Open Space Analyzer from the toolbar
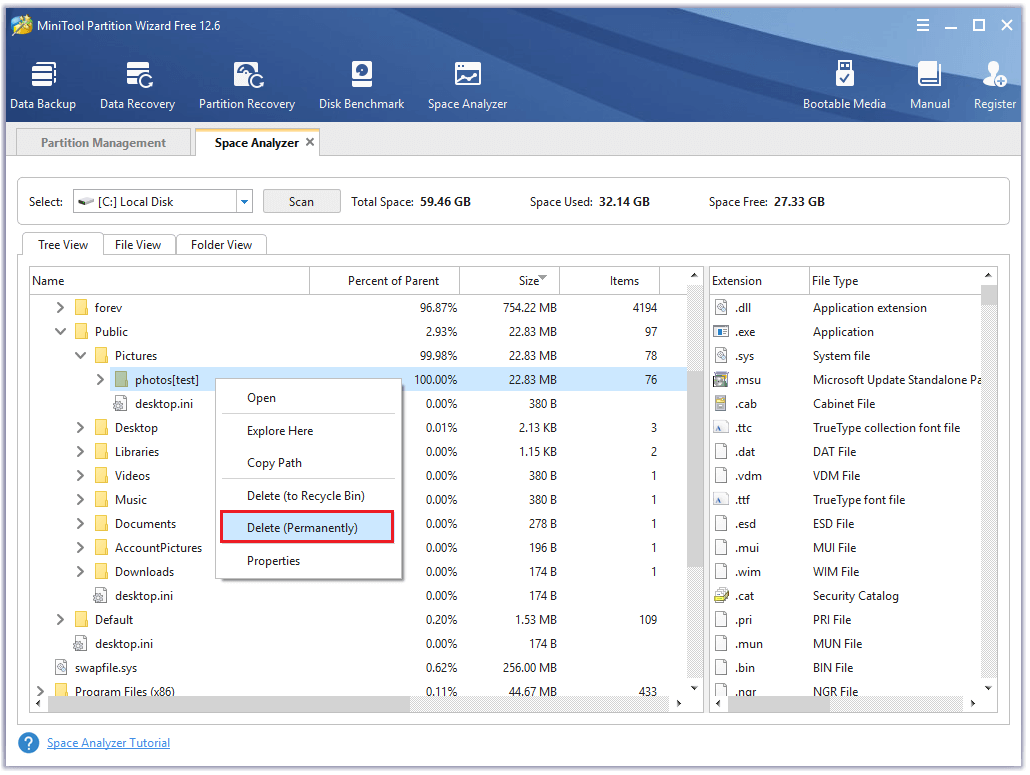Screen dimensions: 1030x775 [467, 85]
